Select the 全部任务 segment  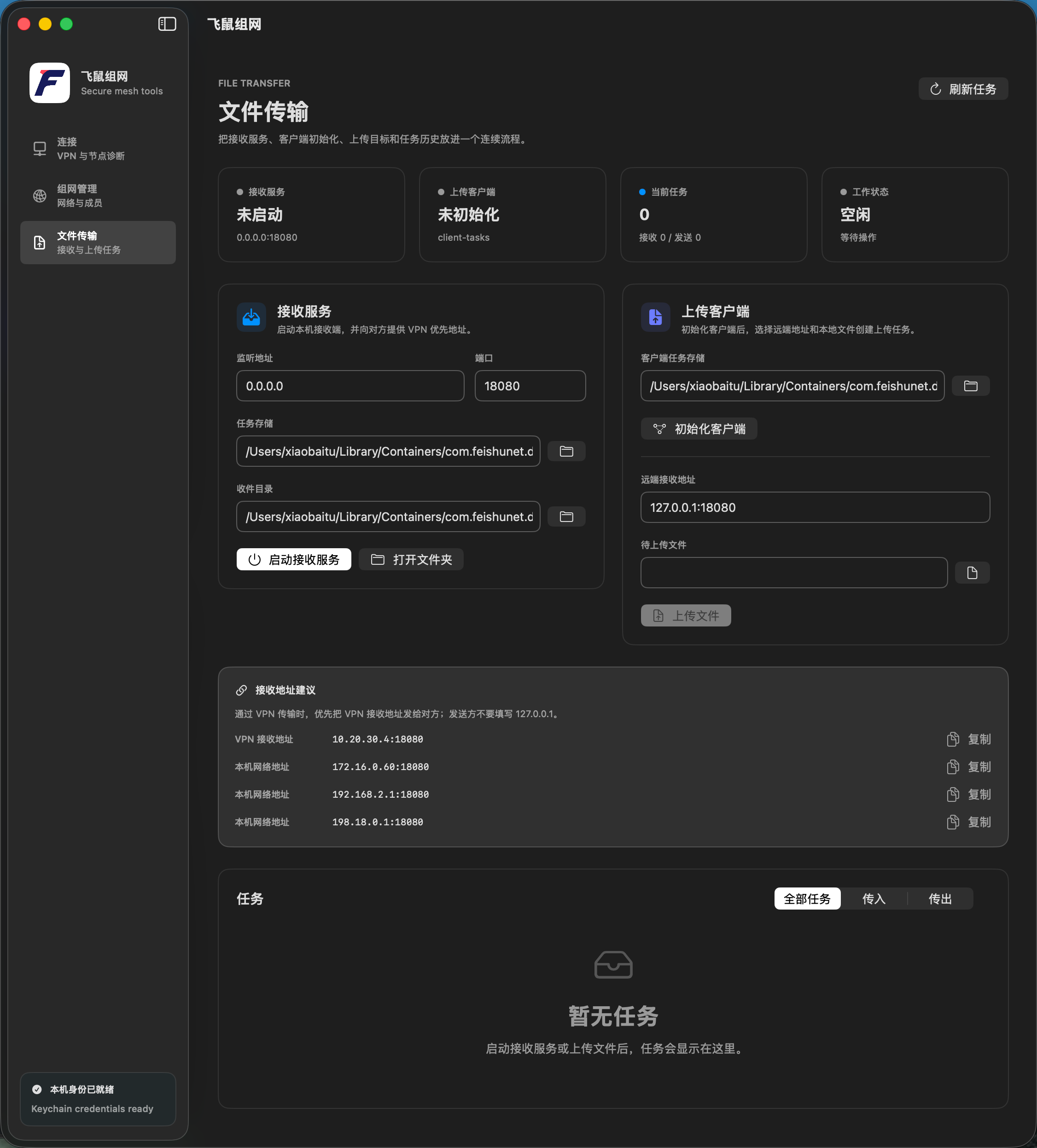pos(807,899)
